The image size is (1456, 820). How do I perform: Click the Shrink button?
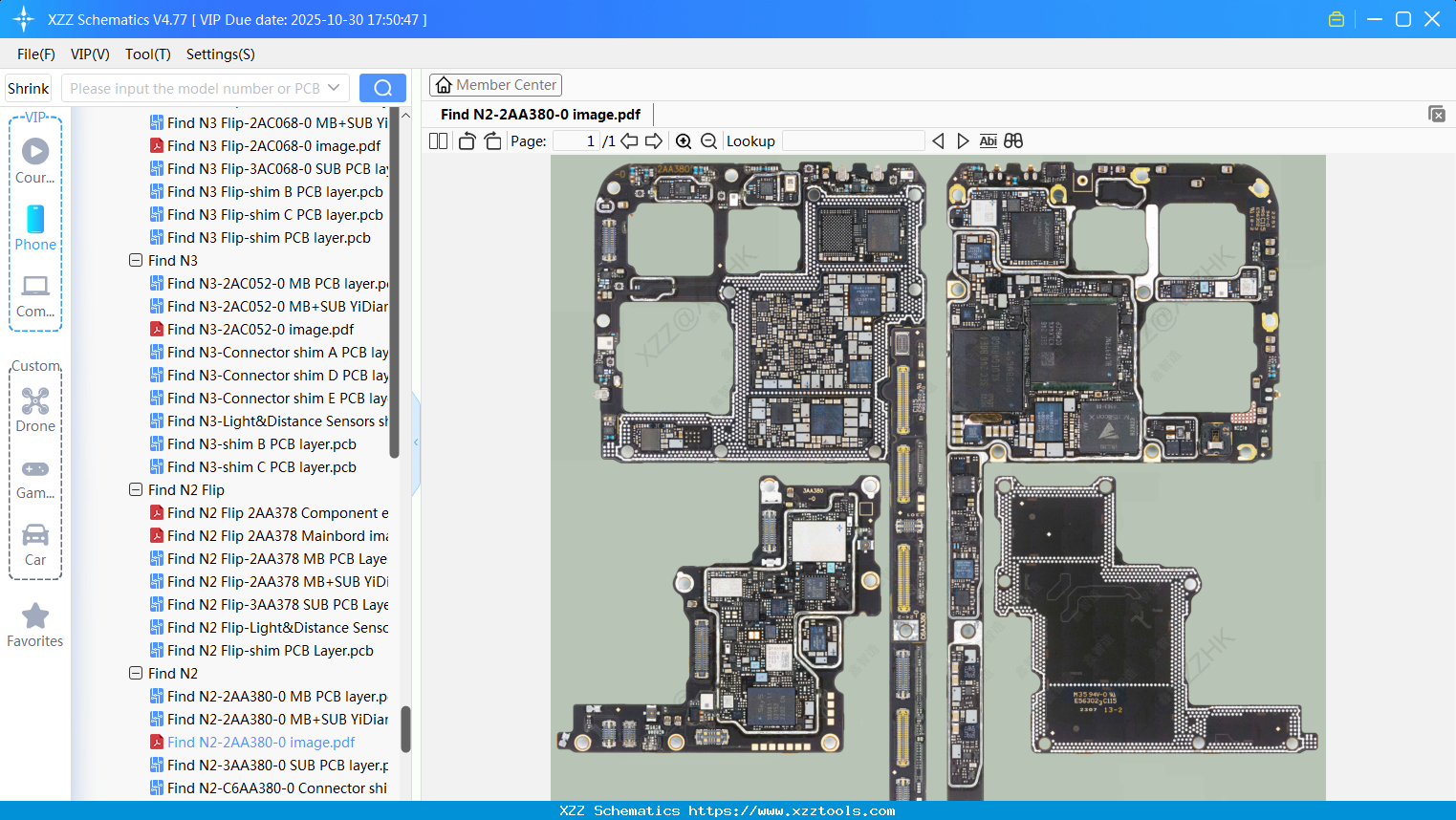(x=28, y=88)
